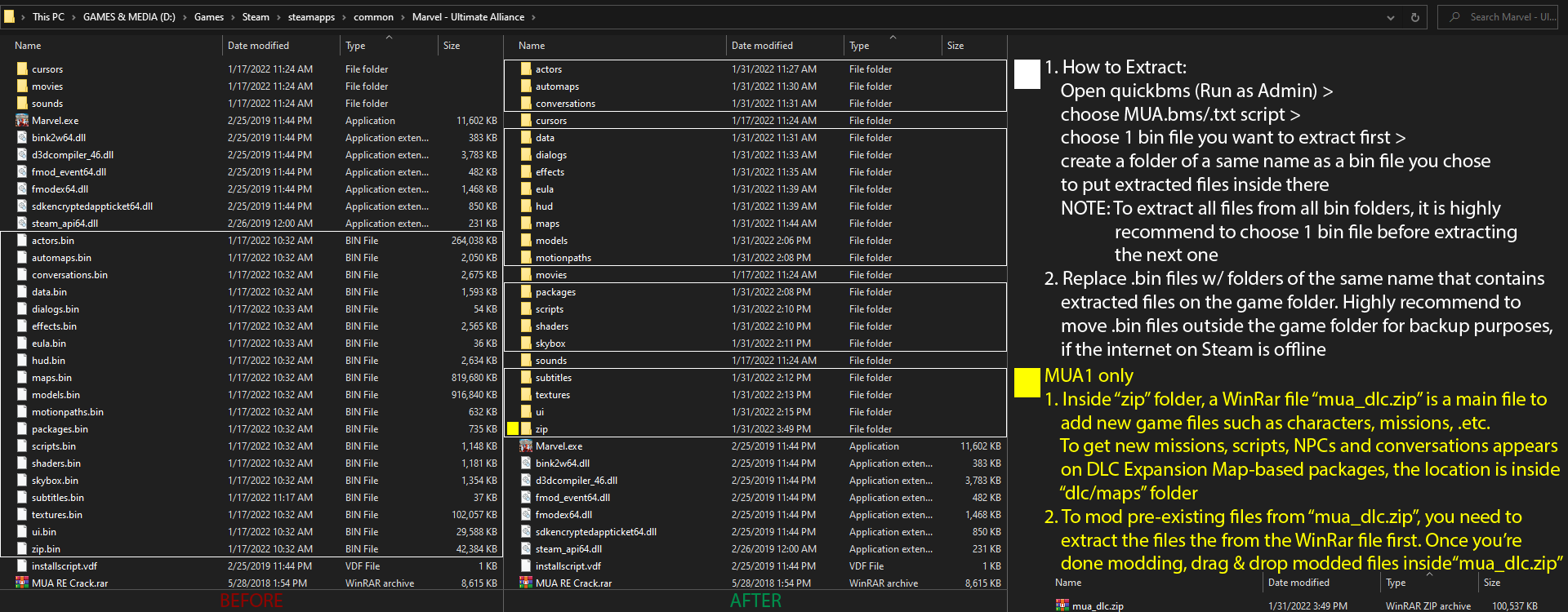
Task: Click the search magnifier icon
Action: tap(1455, 17)
